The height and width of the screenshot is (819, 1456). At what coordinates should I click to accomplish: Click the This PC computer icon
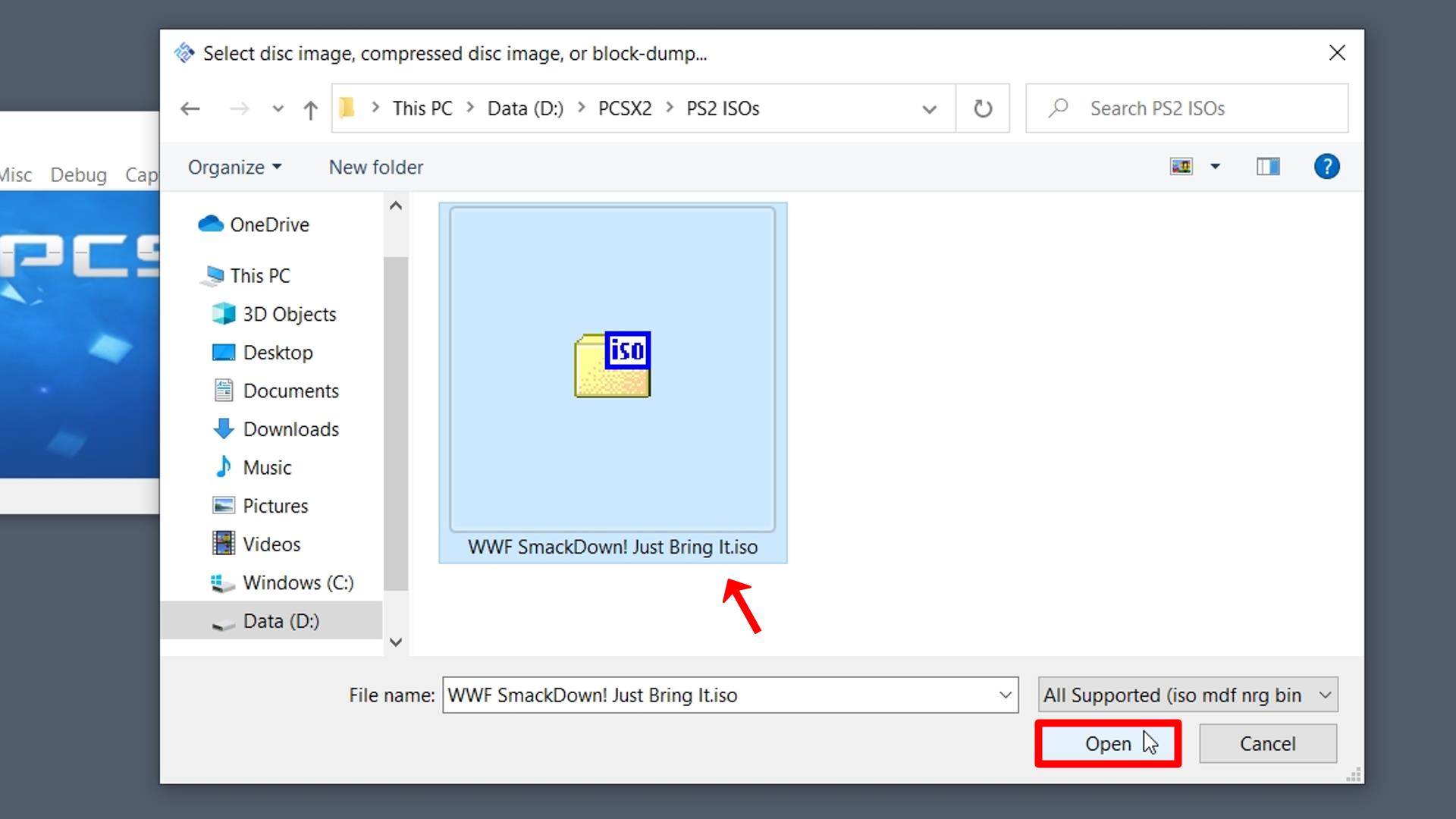212,275
